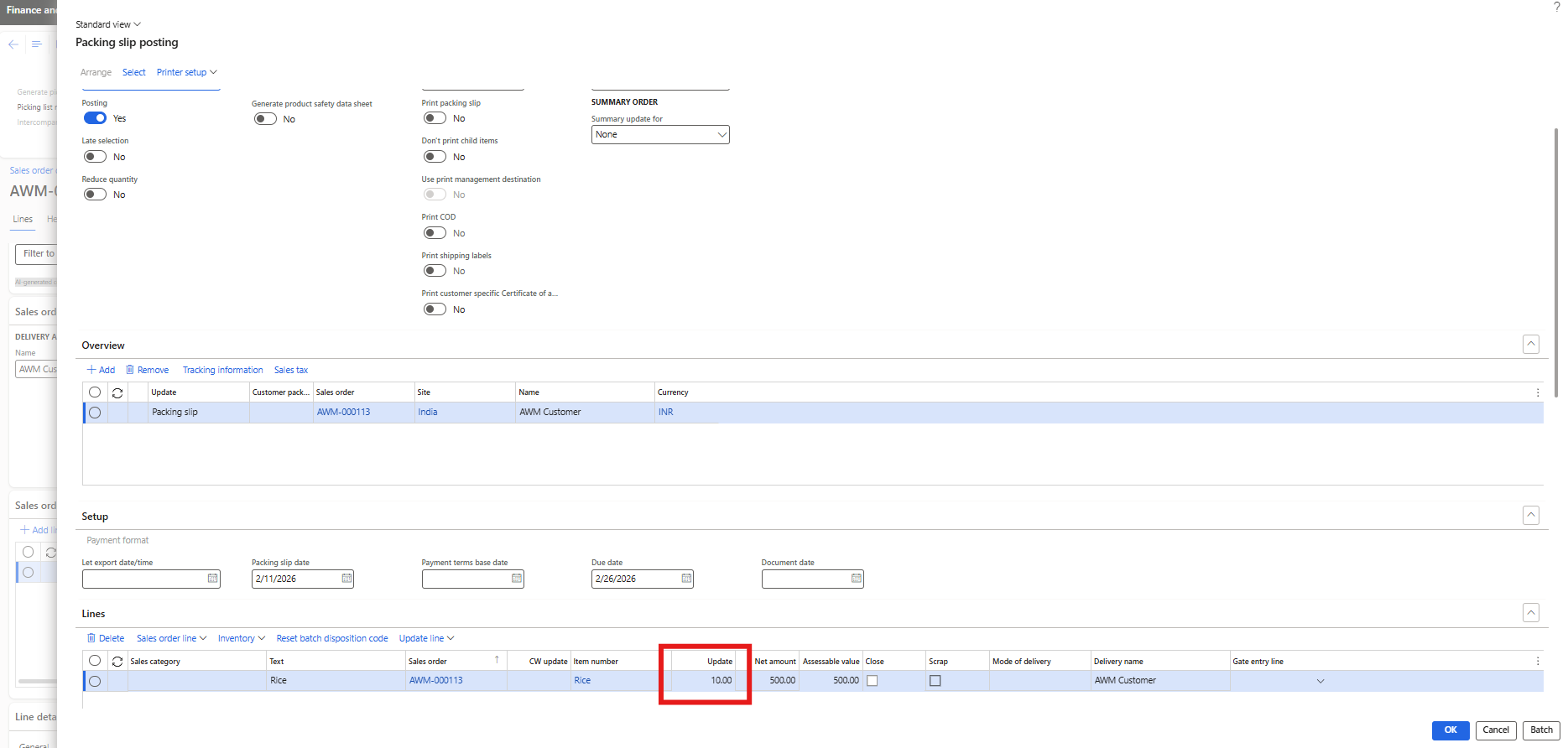Open the Document date calendar picker
This screenshot has width=1568, height=748.
(x=856, y=579)
